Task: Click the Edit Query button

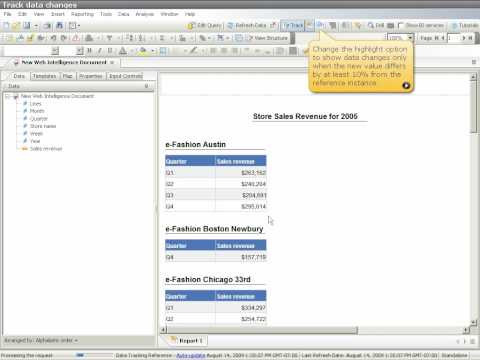Action: point(205,25)
